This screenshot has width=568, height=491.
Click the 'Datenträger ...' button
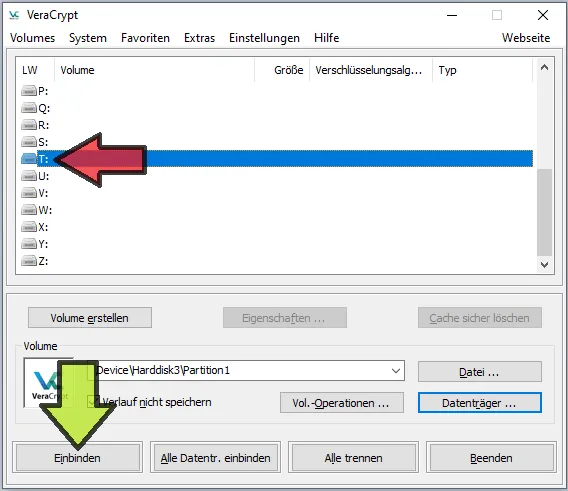point(480,403)
